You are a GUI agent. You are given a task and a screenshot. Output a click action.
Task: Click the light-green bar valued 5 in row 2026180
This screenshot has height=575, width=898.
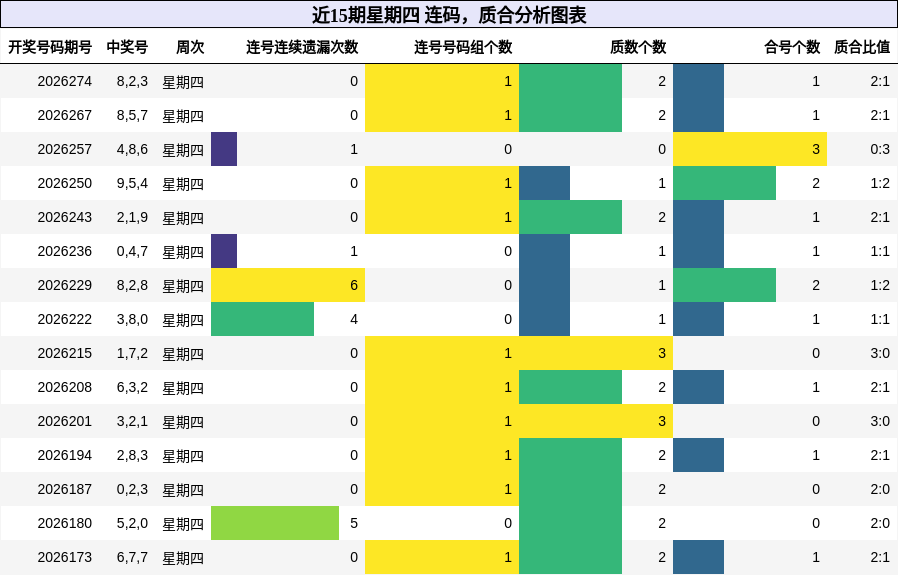click(275, 523)
